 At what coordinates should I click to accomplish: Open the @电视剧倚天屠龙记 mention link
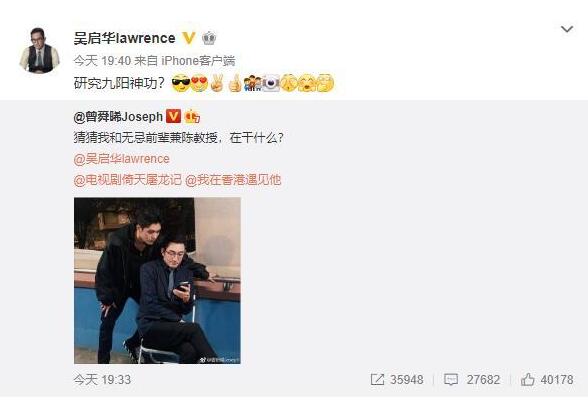point(128,180)
